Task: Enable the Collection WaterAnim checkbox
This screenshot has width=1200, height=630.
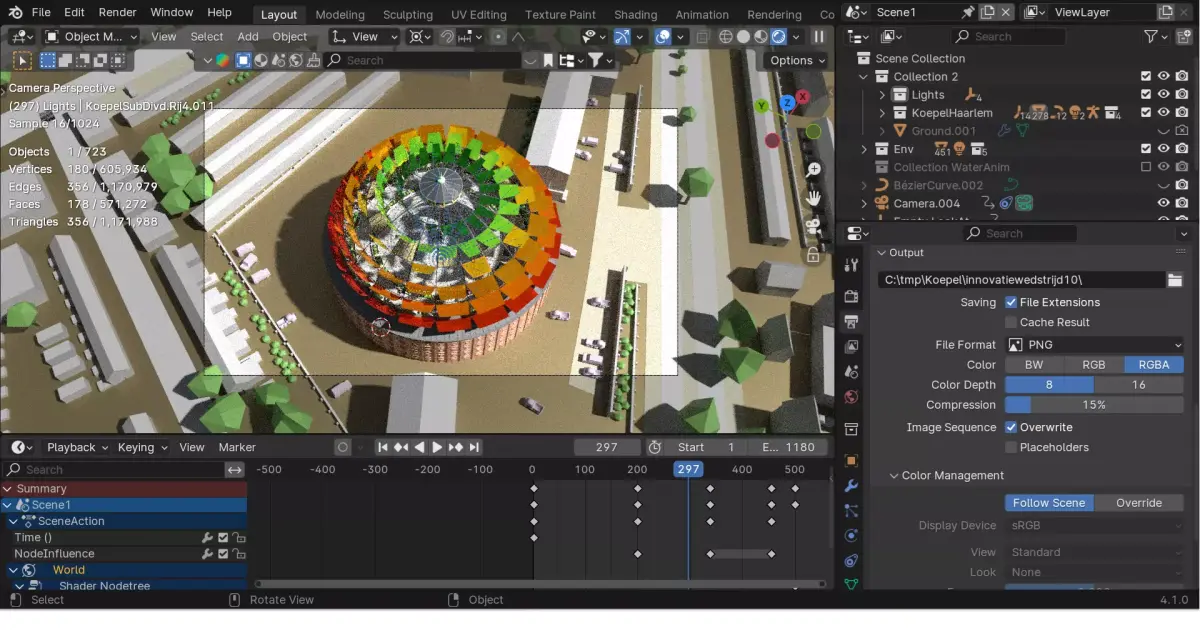Action: [x=1146, y=167]
